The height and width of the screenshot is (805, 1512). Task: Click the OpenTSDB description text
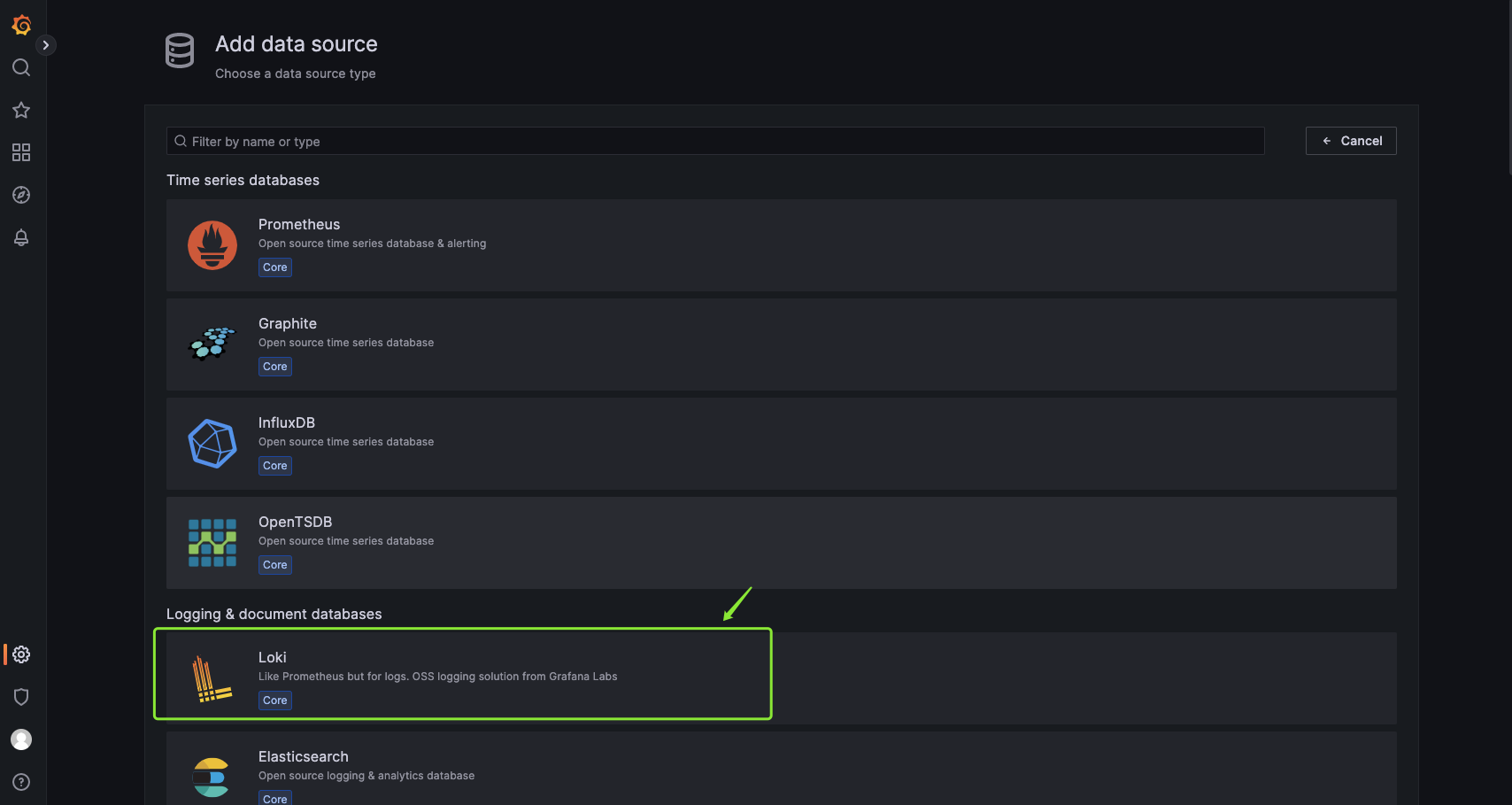346,541
